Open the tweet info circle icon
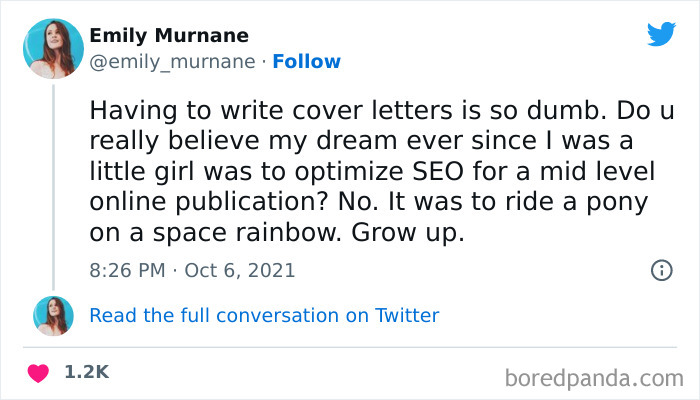Screen dimensions: 700x400 point(661,270)
